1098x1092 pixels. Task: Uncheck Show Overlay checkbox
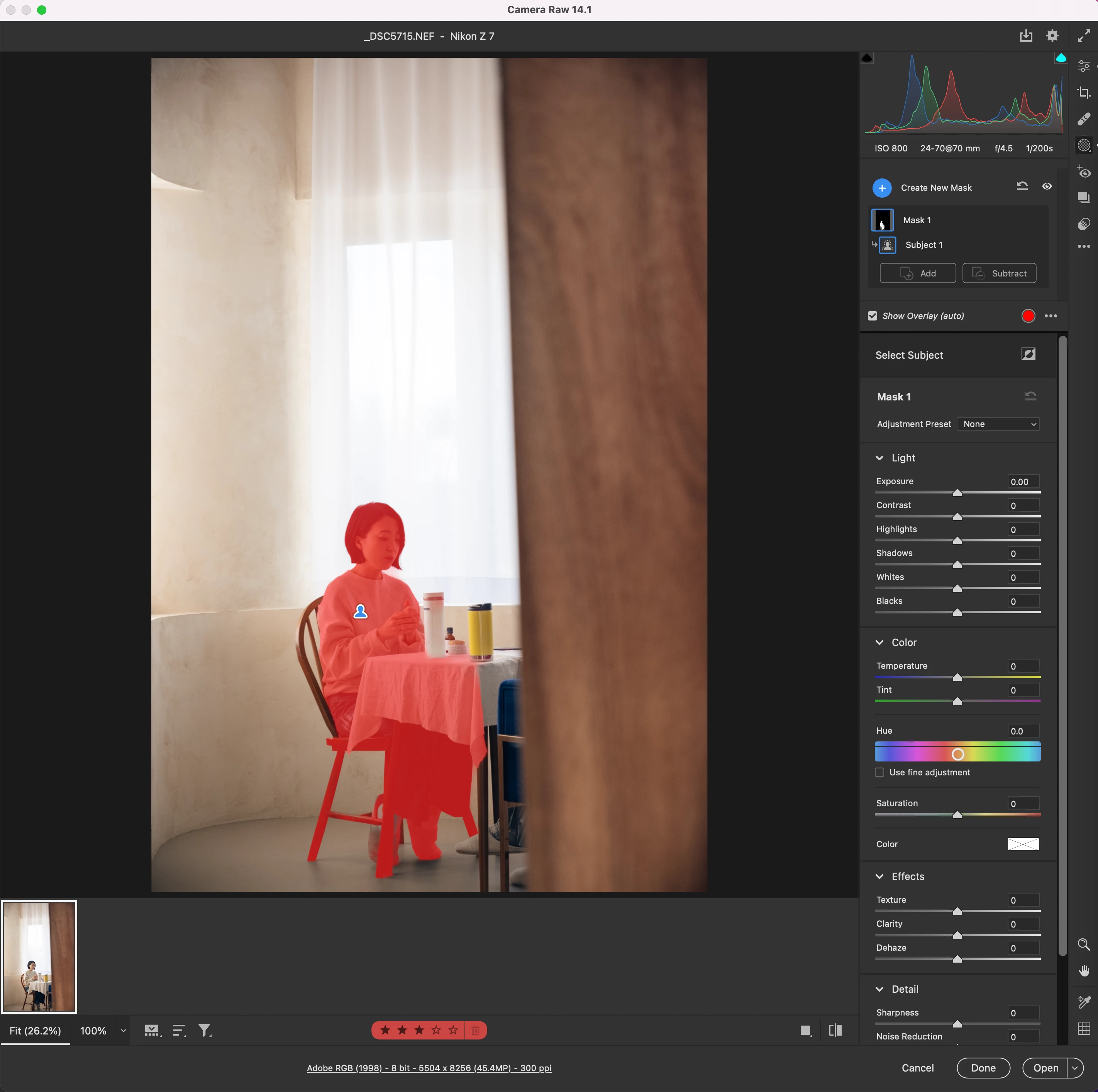[x=873, y=315]
